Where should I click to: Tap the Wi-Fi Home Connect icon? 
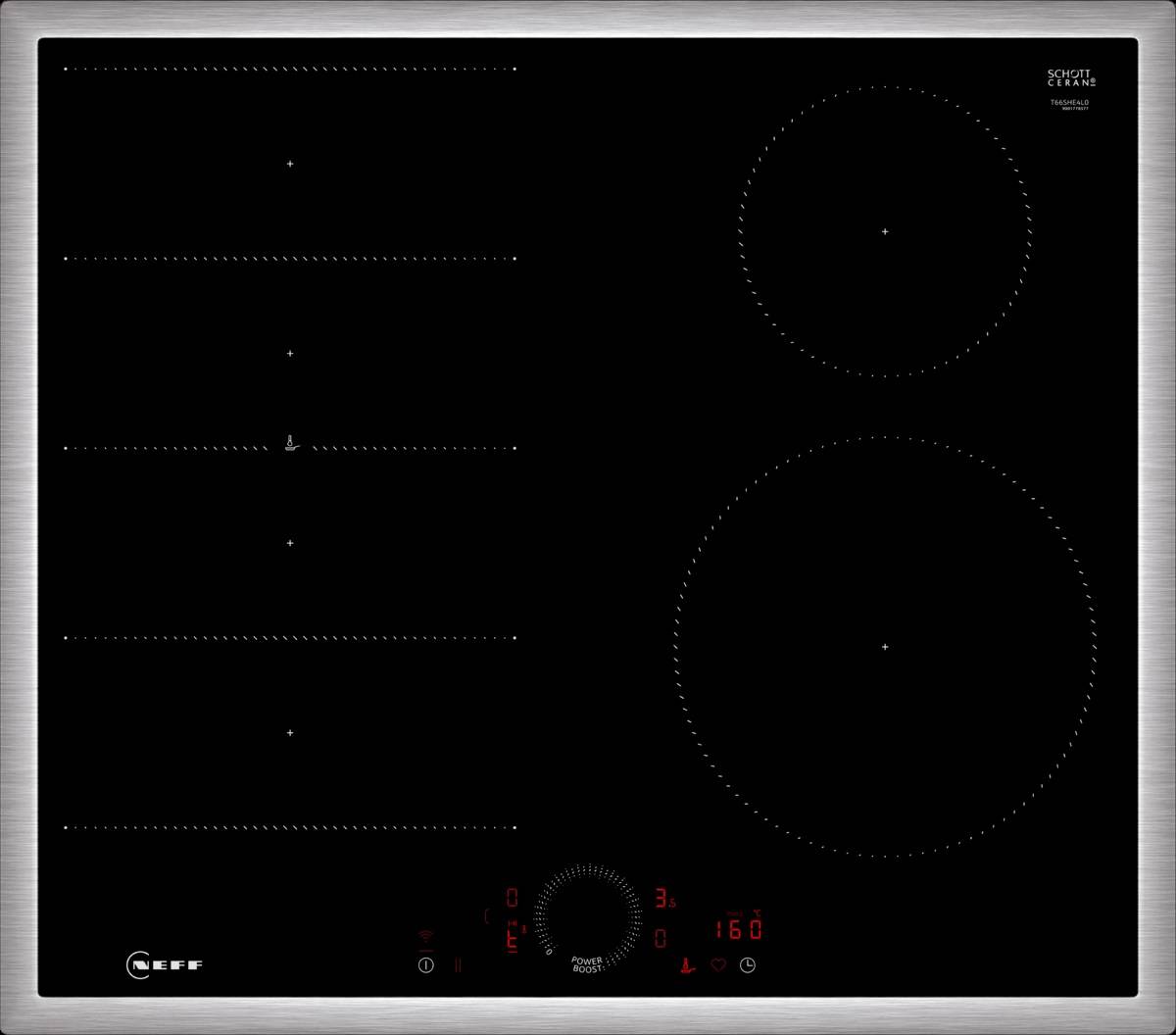(425, 936)
